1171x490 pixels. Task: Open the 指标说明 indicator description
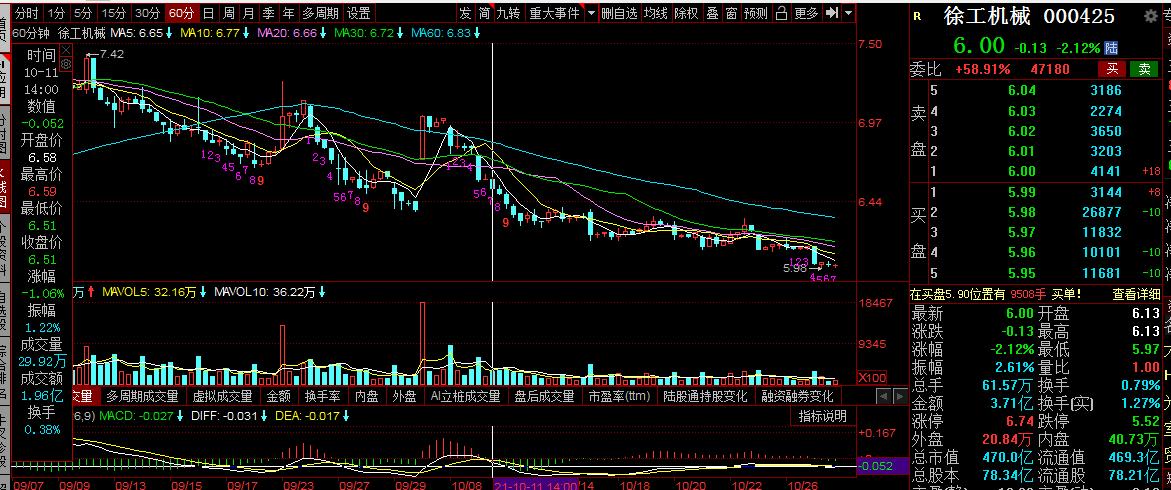823,416
